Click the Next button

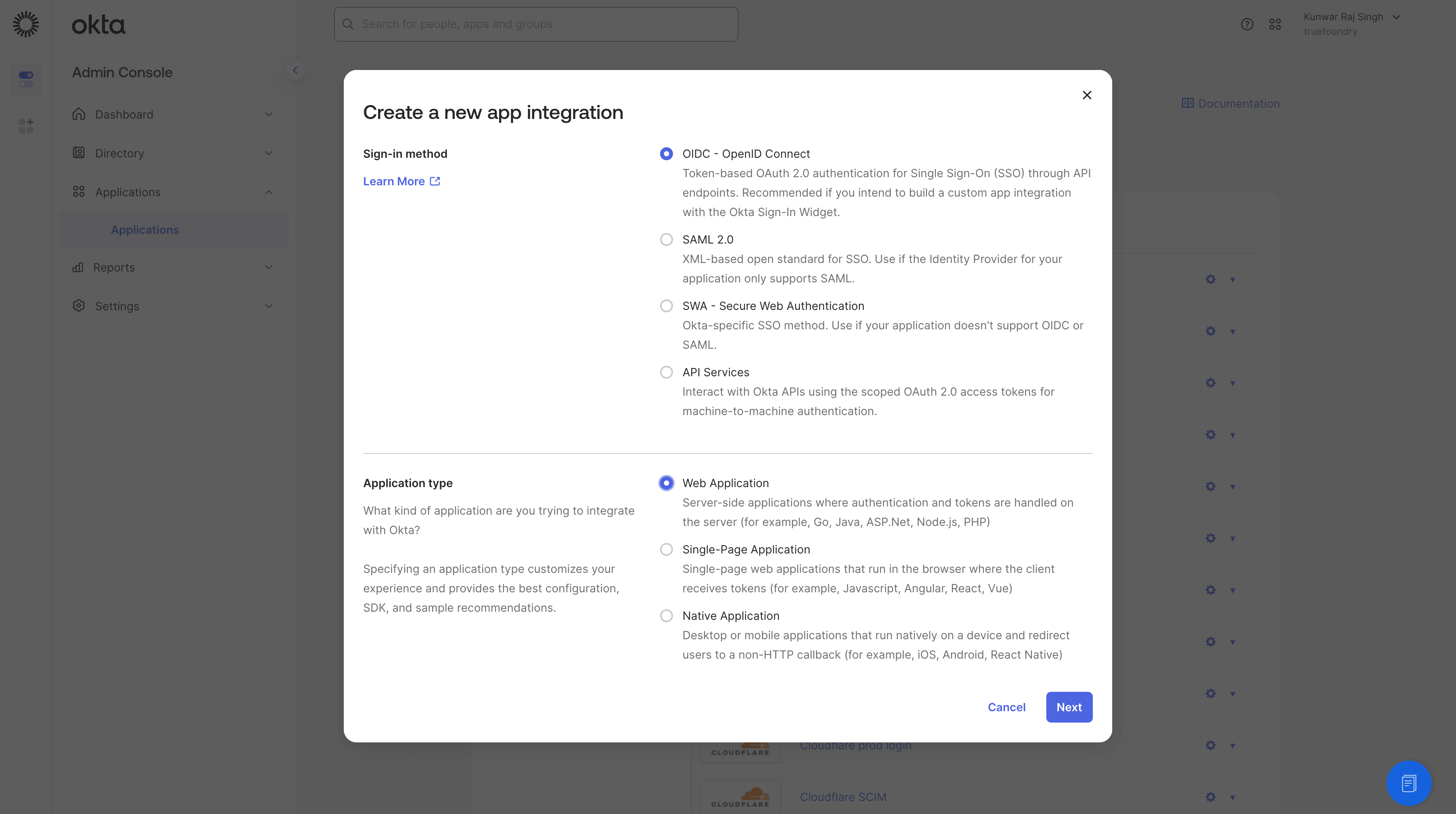click(1069, 707)
